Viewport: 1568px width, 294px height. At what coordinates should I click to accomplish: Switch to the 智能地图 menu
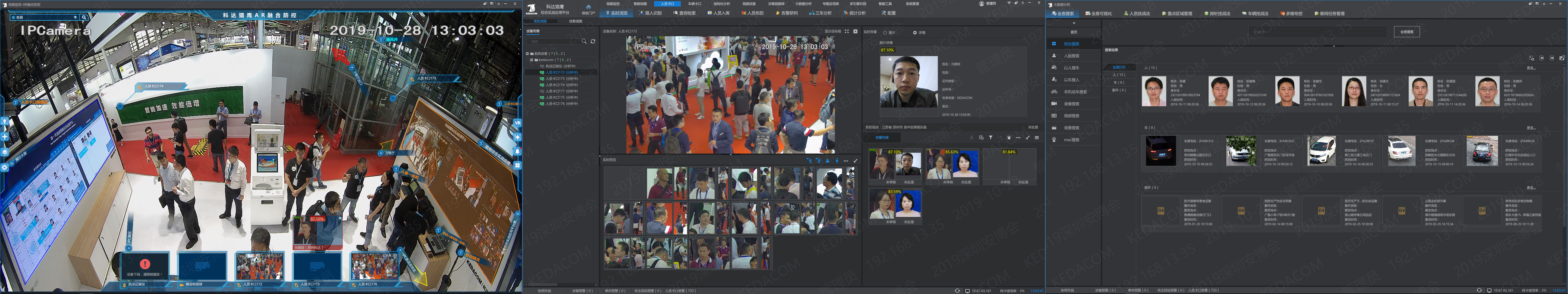640,4
